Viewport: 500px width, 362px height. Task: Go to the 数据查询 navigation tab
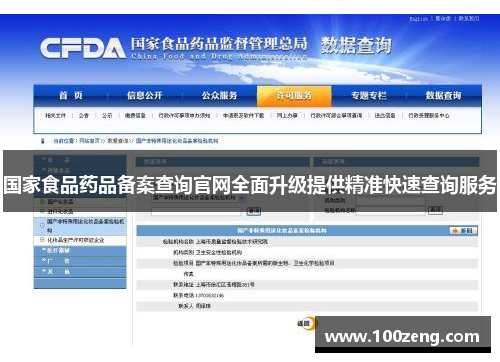click(443, 96)
